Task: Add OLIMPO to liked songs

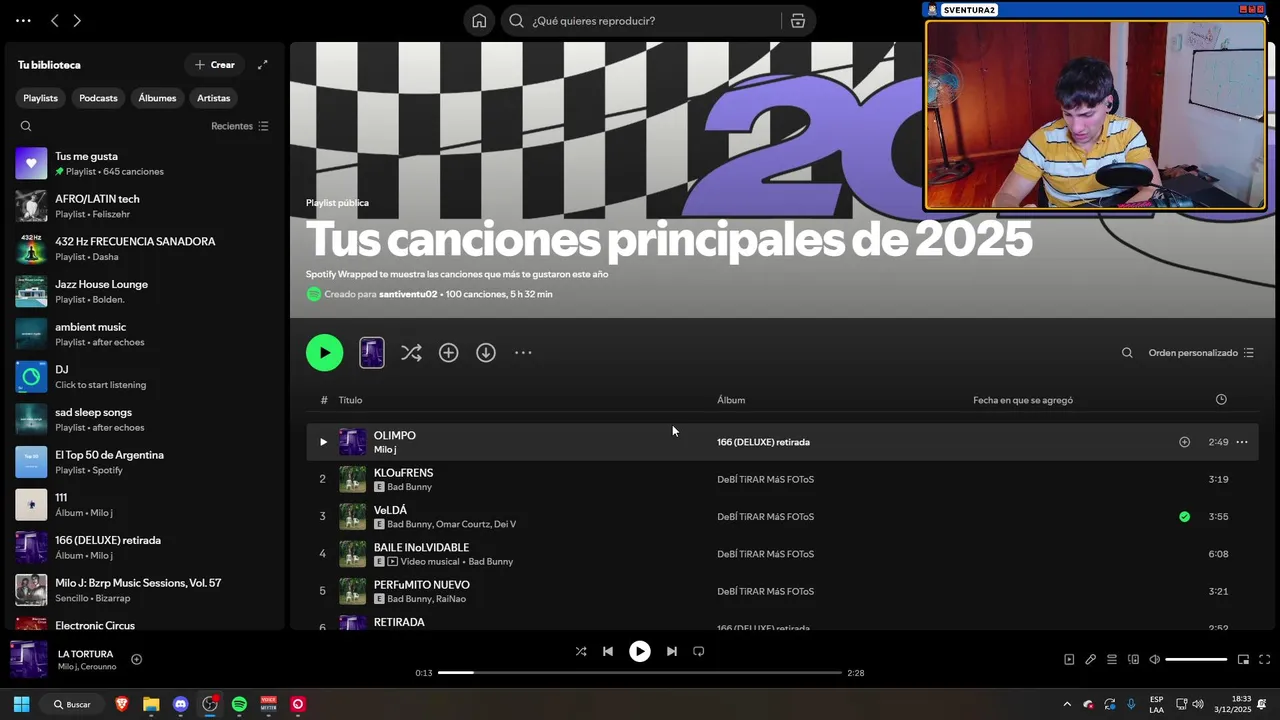Action: tap(1184, 442)
